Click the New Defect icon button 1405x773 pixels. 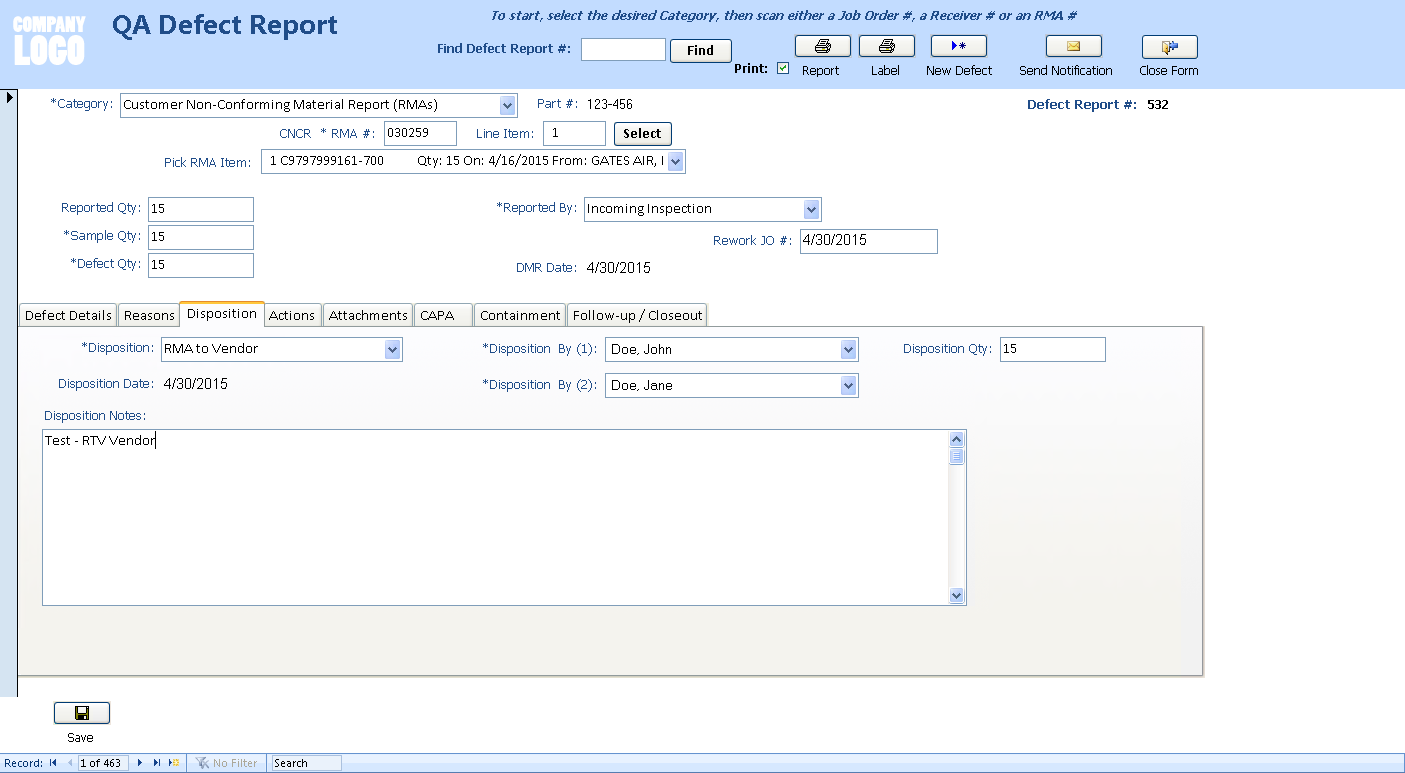[958, 46]
